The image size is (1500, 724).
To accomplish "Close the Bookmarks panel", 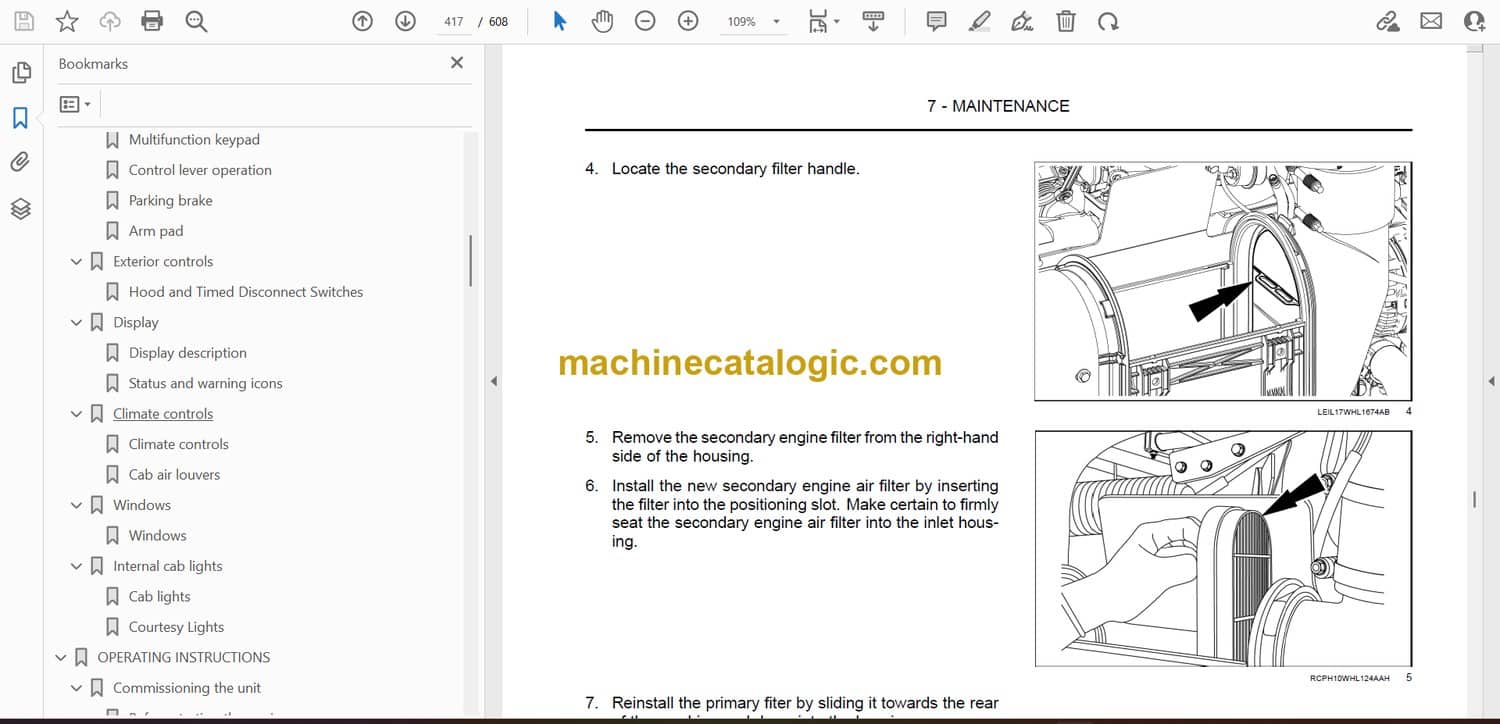I will 457,63.
